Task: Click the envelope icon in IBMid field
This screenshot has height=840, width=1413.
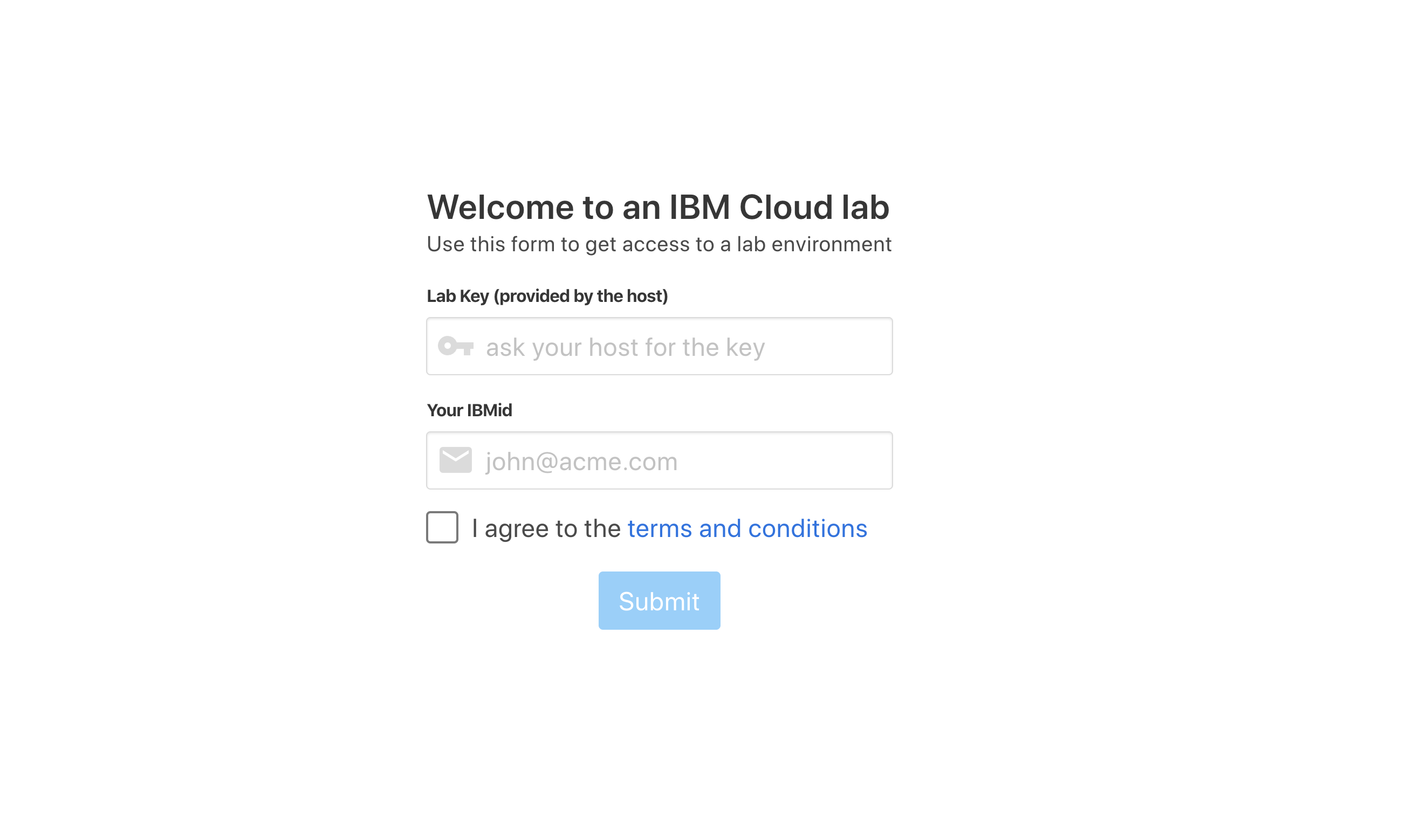Action: click(456, 460)
